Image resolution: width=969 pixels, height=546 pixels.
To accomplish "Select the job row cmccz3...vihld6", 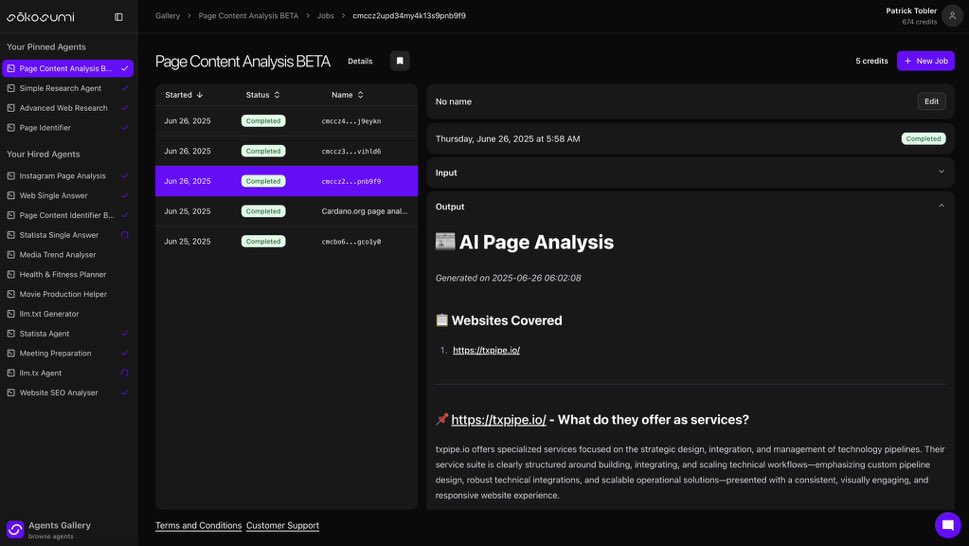I will coord(286,151).
